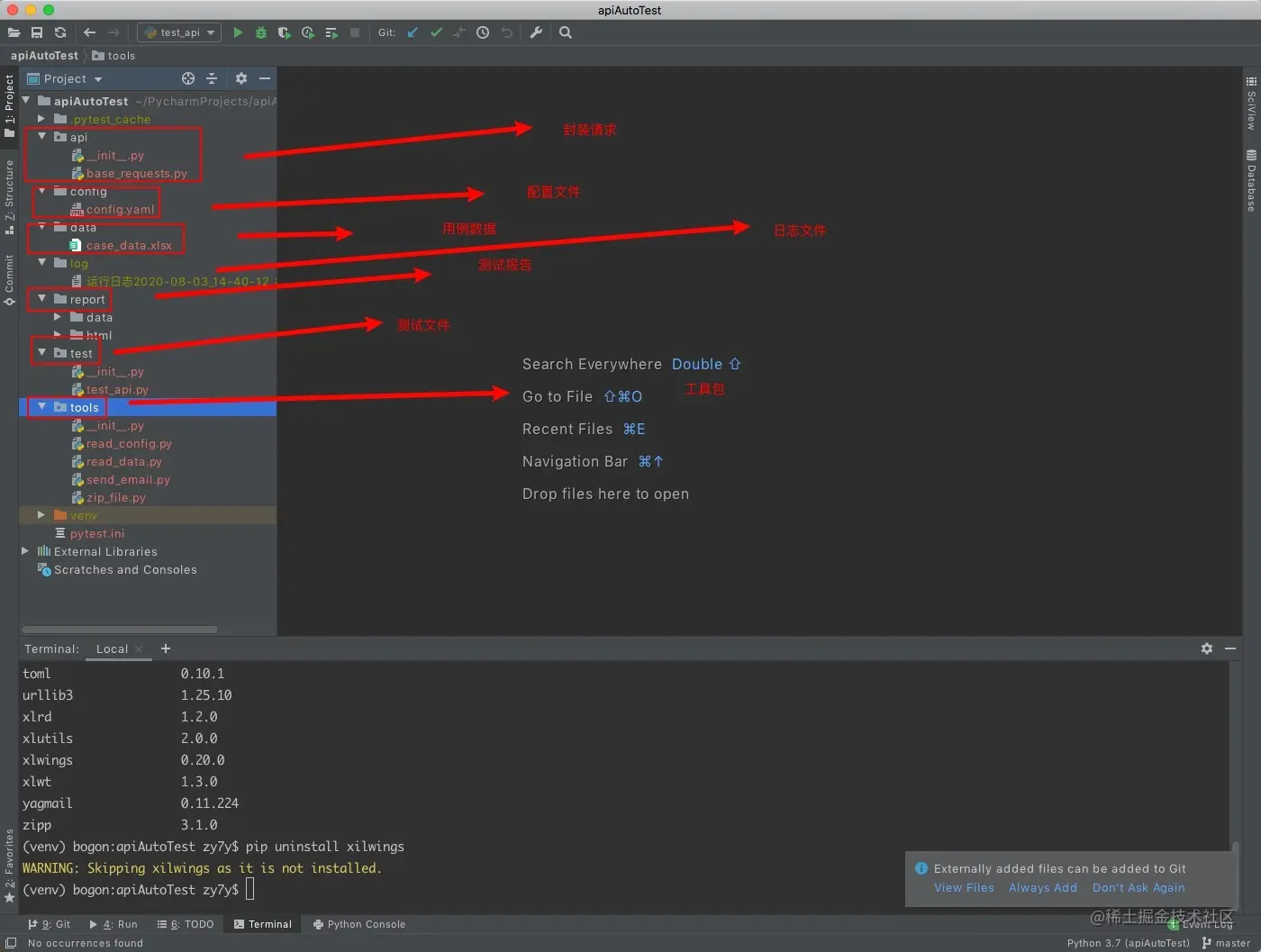Expand the .pytest_cache folder
The height and width of the screenshot is (952, 1261).
tap(41, 119)
